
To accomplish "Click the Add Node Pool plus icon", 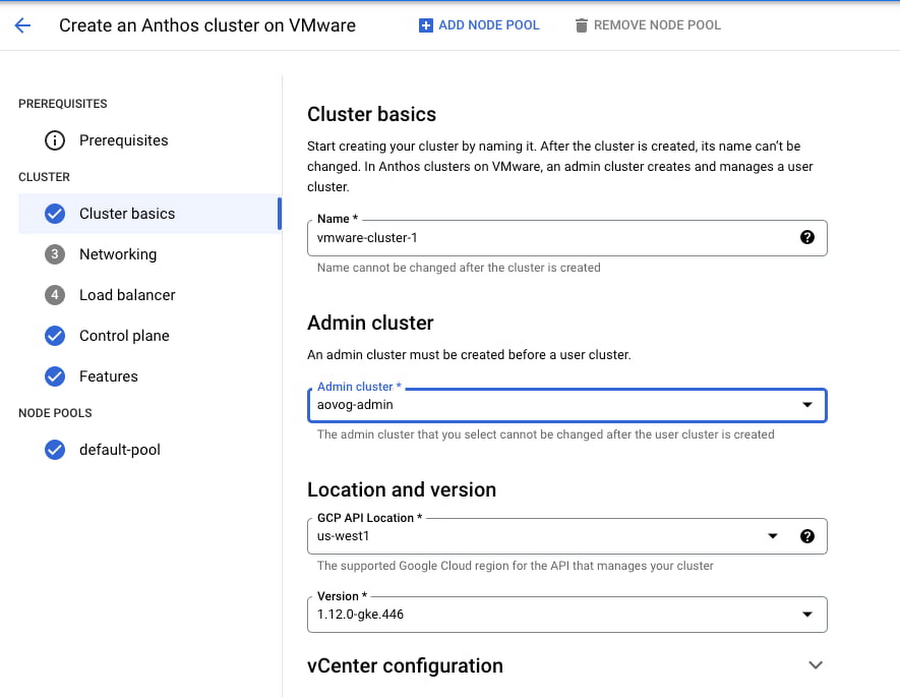I will point(425,26).
